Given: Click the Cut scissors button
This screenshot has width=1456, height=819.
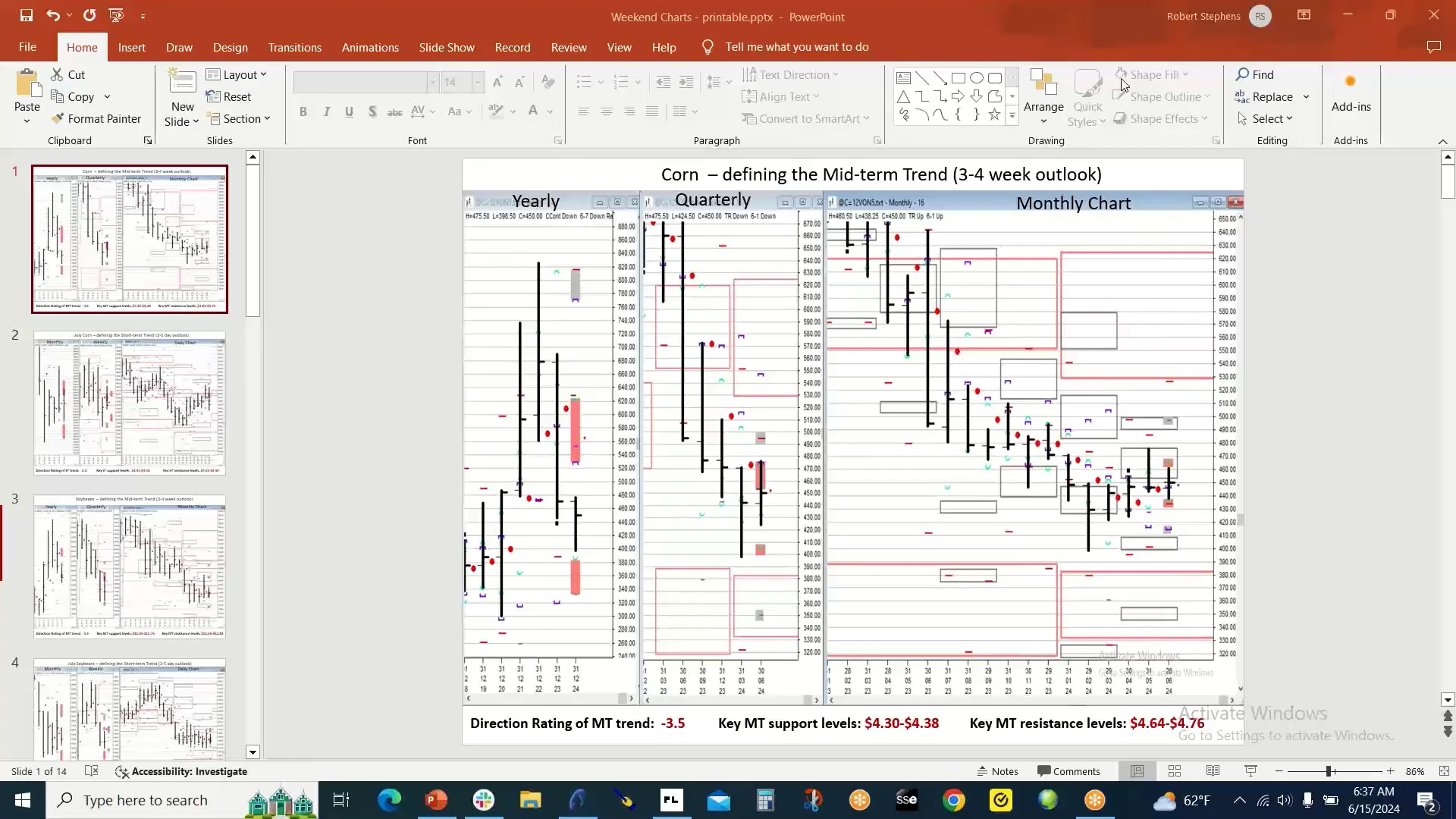Looking at the screenshot, I should (67, 74).
